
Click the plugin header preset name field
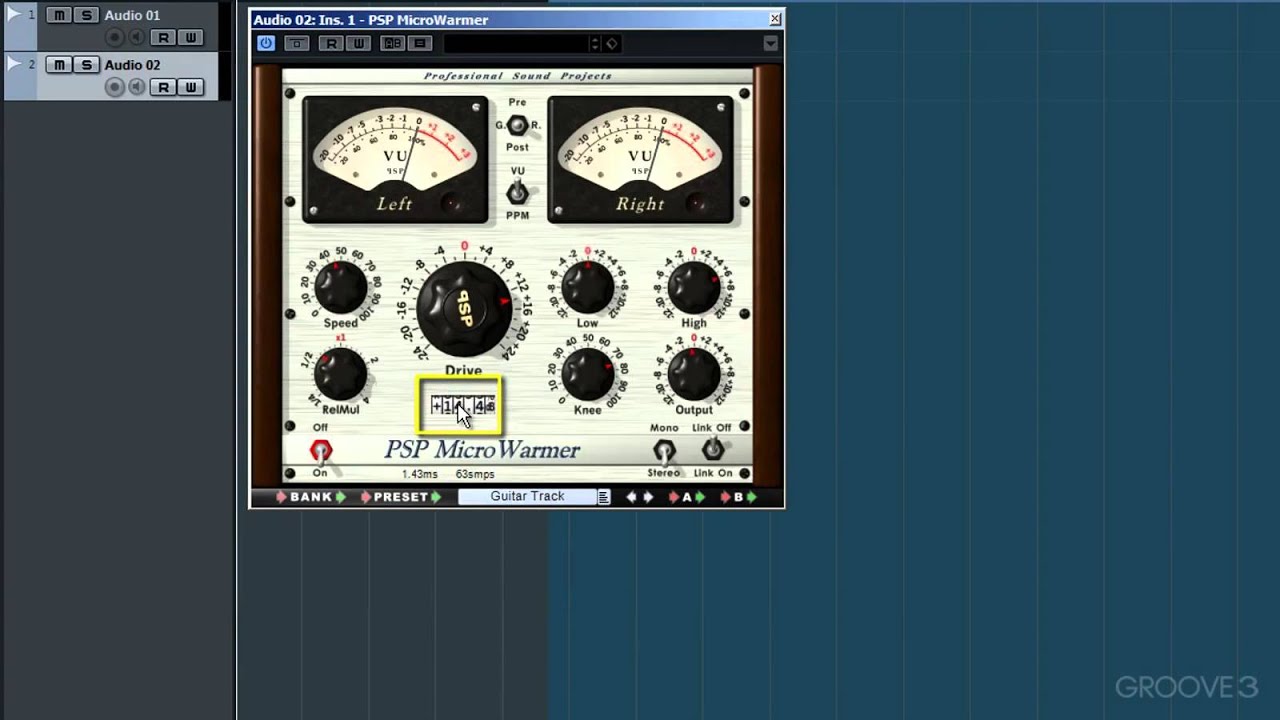coord(516,43)
